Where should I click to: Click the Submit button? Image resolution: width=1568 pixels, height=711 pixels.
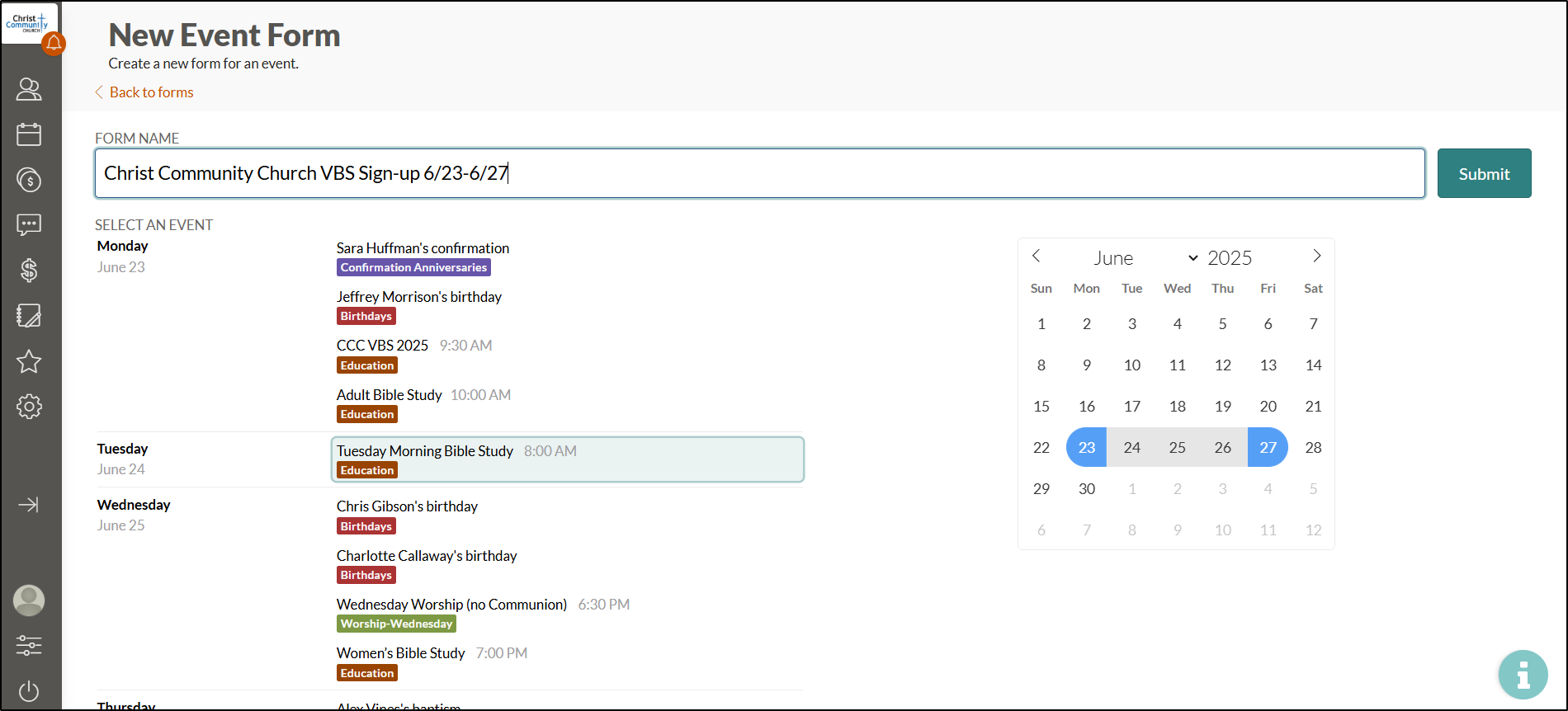[x=1484, y=173]
